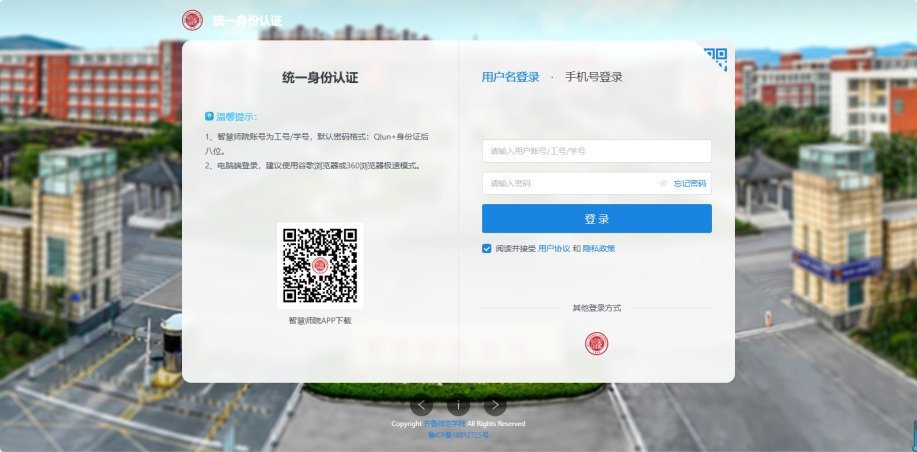Click the previous background arrow
Screen dimensions: 917x452
point(422,405)
